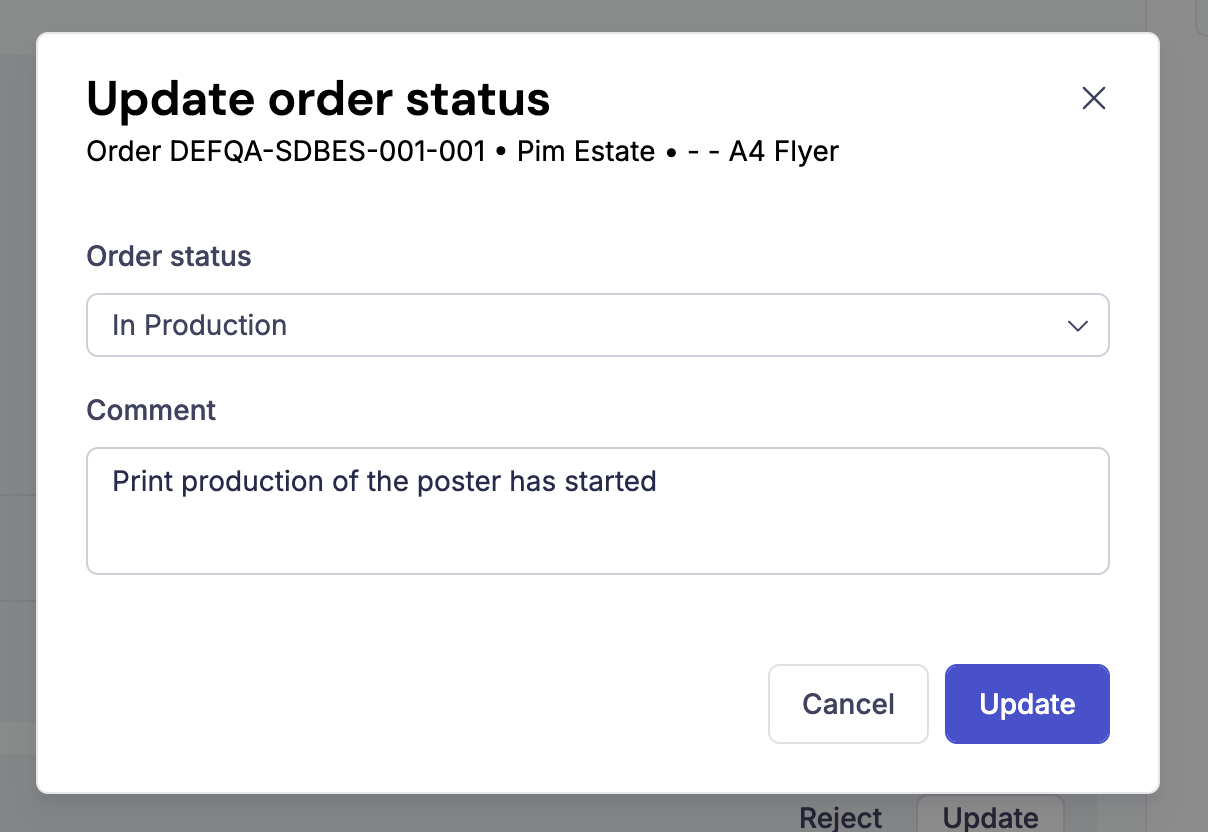Viewport: 1208px width, 832px height.
Task: Click the Pim Estate text
Action: [586, 152]
